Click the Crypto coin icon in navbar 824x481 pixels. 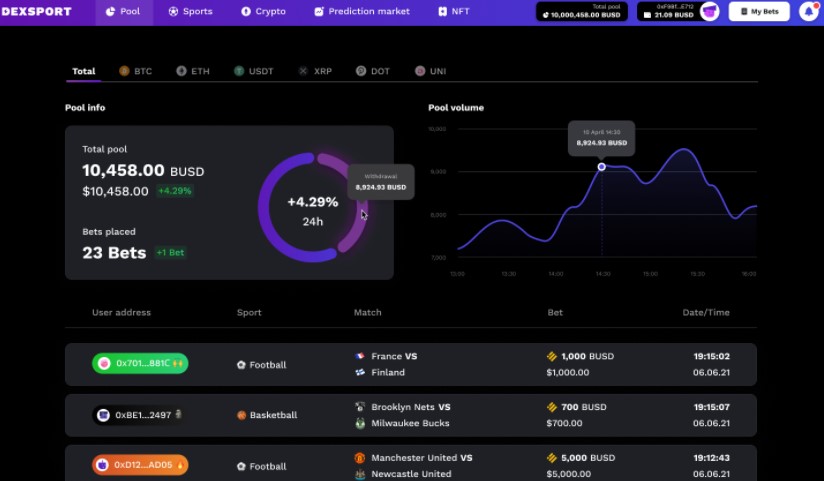coord(246,12)
